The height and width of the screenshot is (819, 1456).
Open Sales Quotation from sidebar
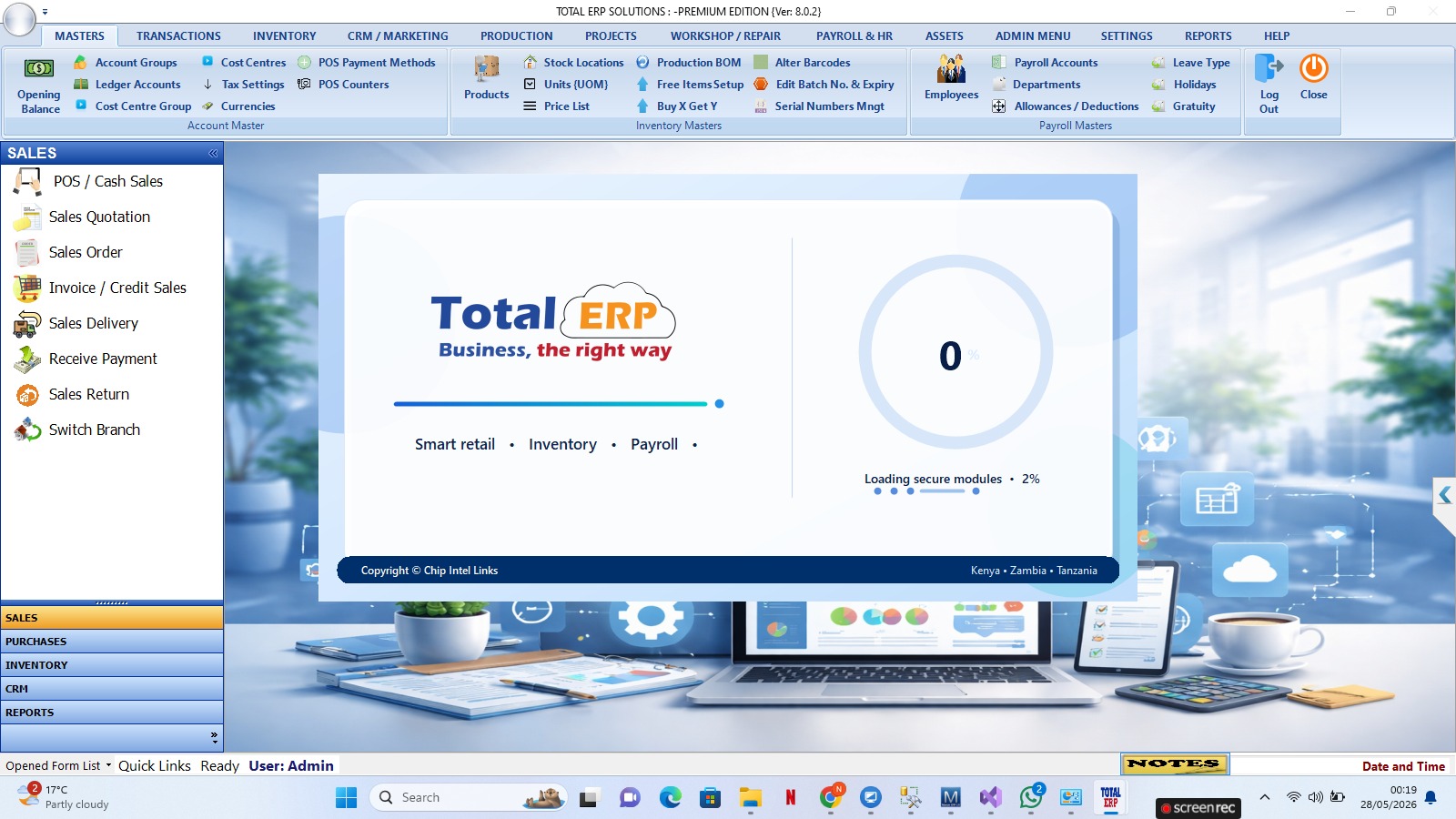(x=83, y=217)
